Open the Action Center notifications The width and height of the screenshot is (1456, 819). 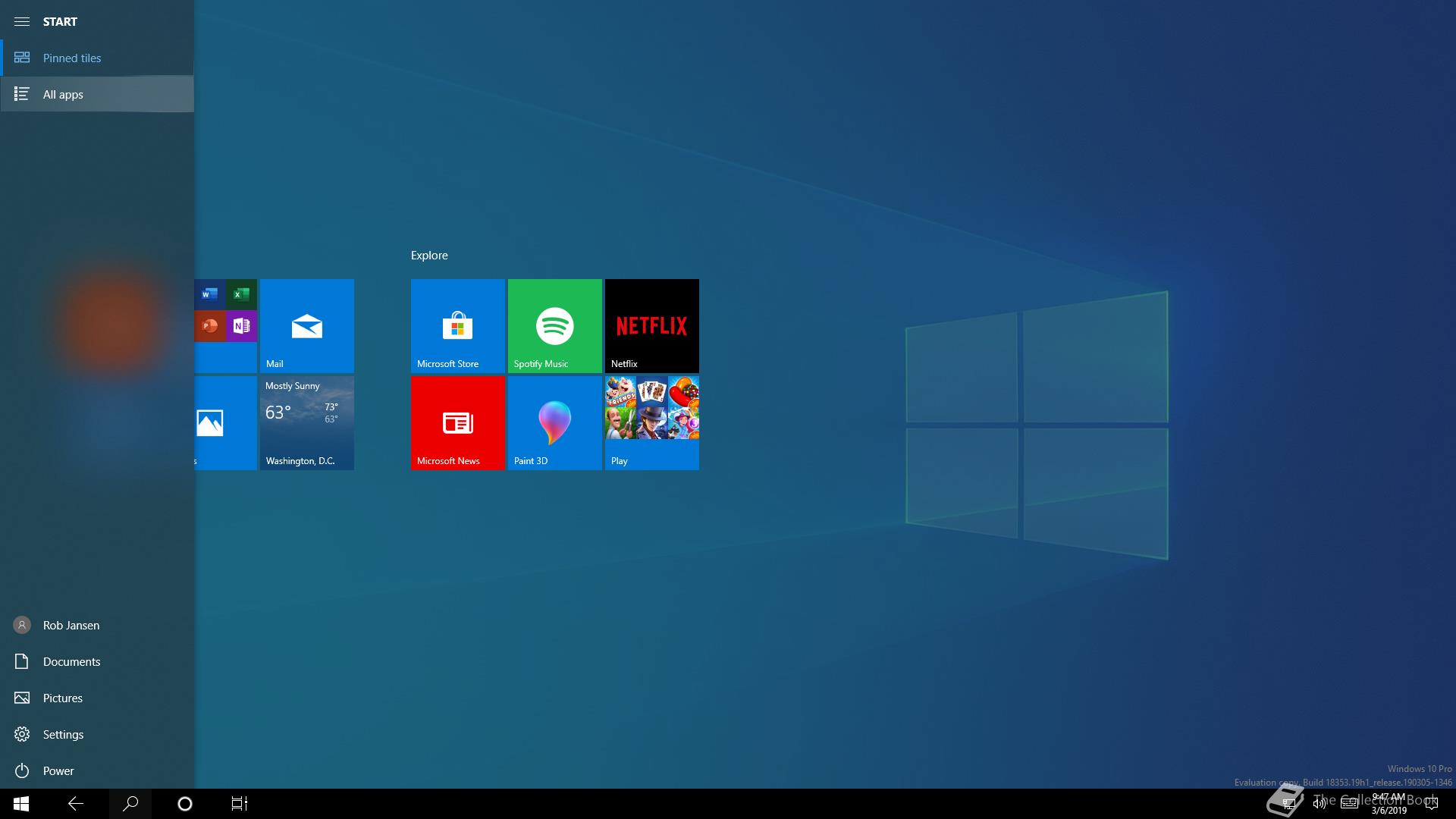(x=1432, y=804)
